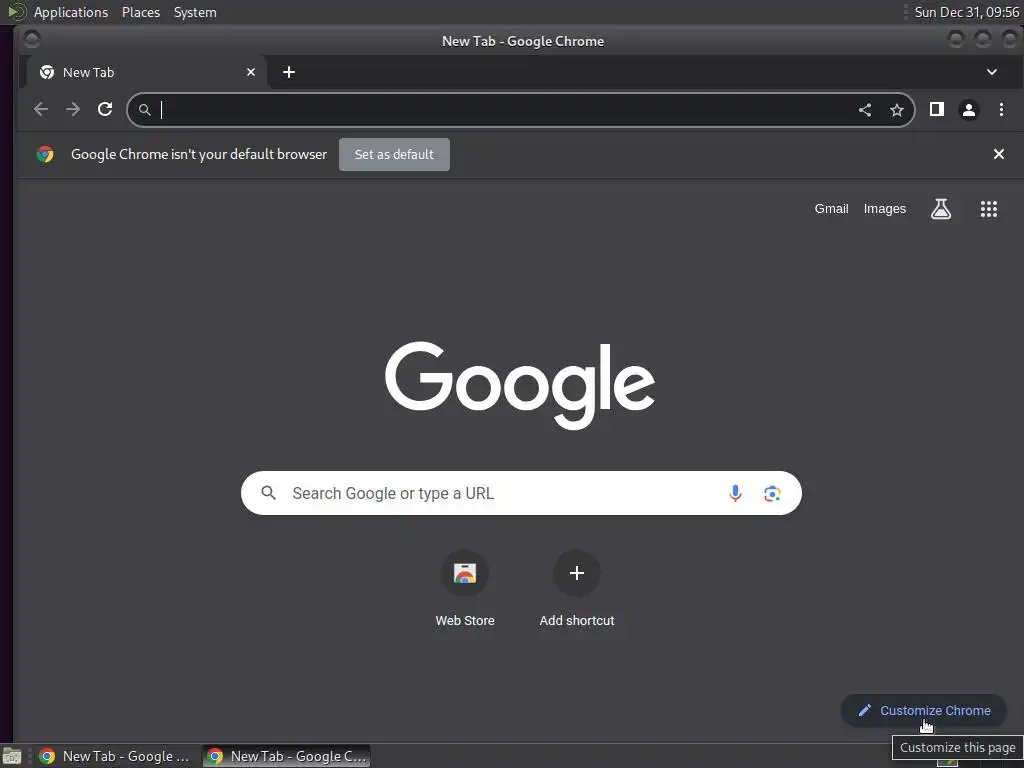Open the System menu
This screenshot has width=1024, height=768.
pos(195,12)
